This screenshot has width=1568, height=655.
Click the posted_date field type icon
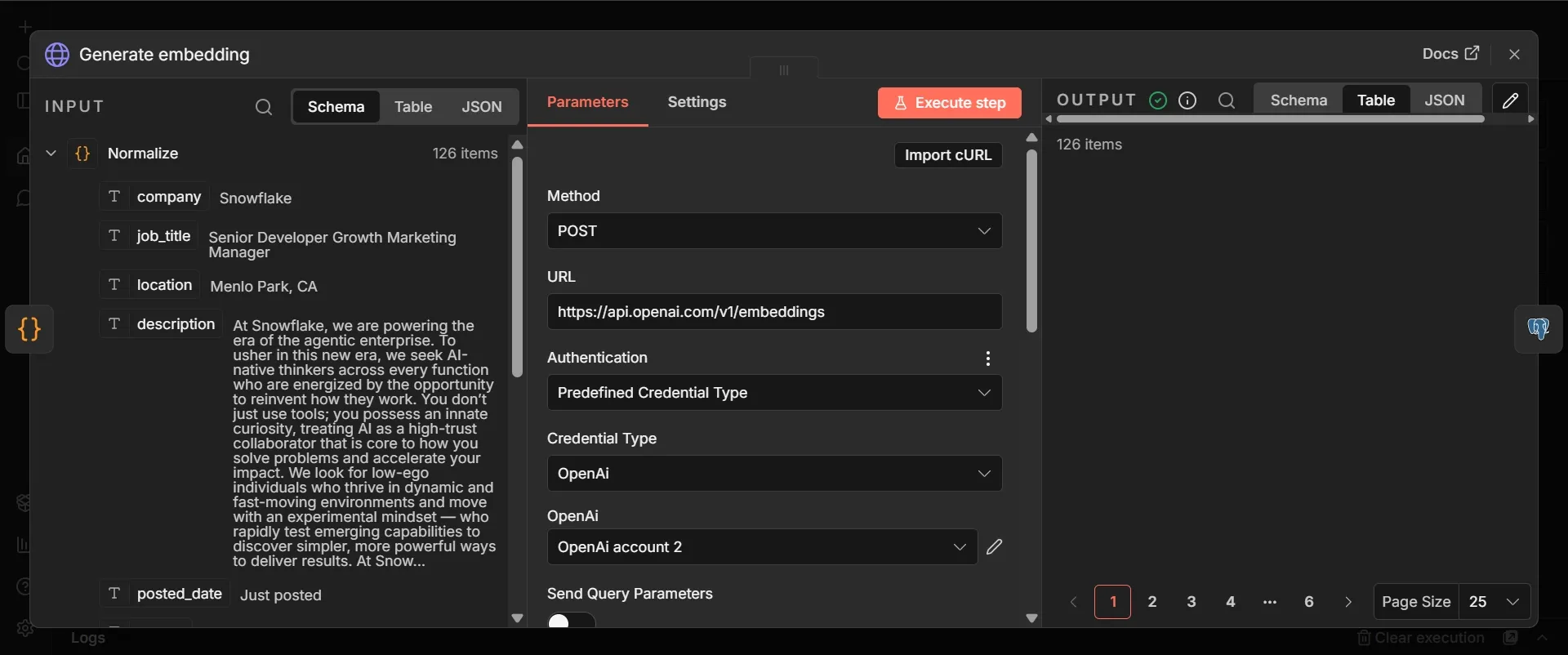[x=114, y=594]
